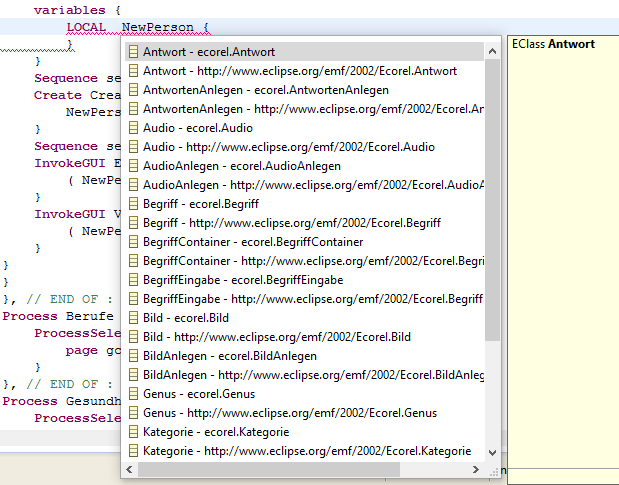
Task: Click the first 'InvokeGUI' keyword followed by E
Action: coord(69,163)
